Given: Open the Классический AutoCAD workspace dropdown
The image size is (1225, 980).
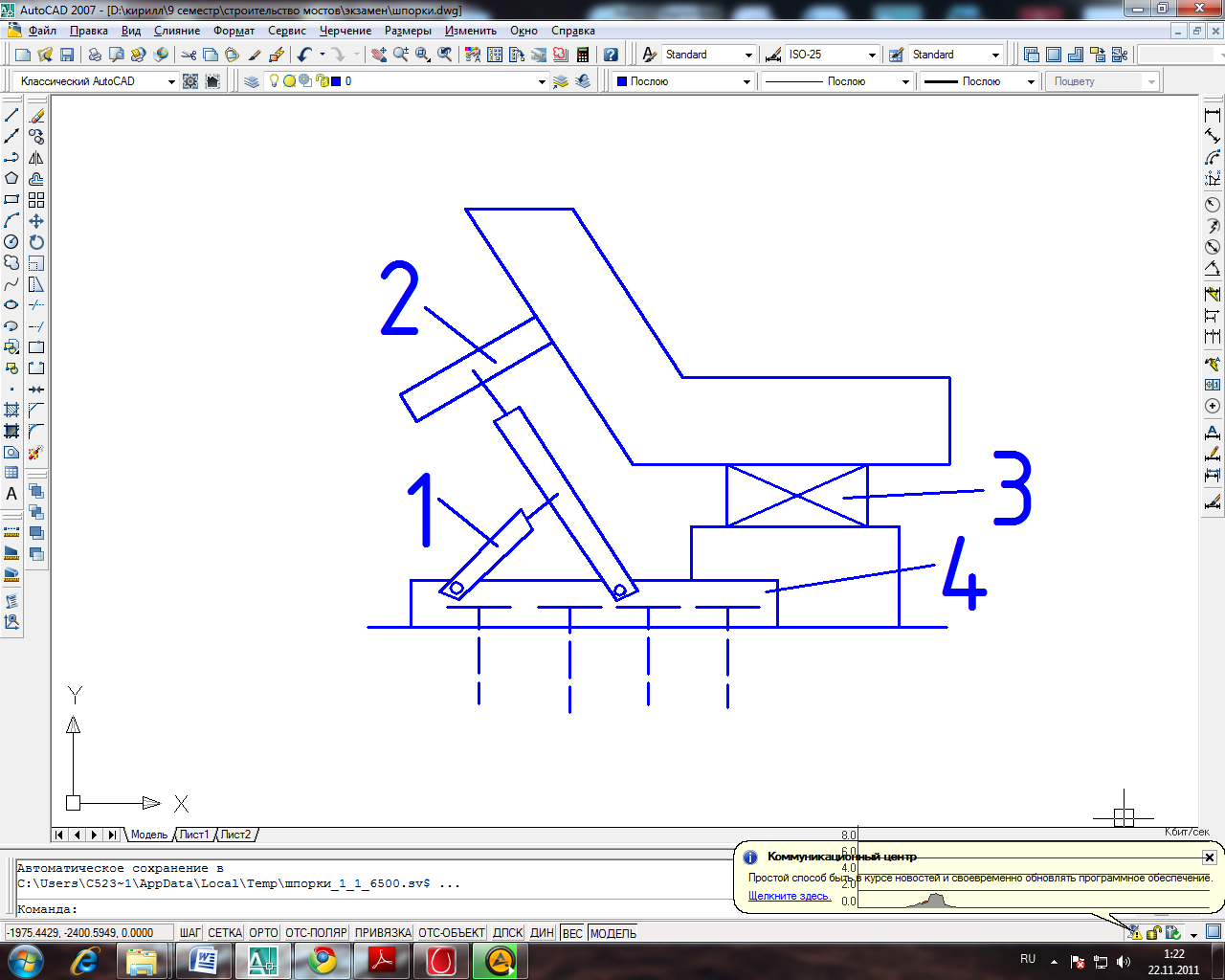Looking at the screenshot, I should pyautogui.click(x=171, y=82).
